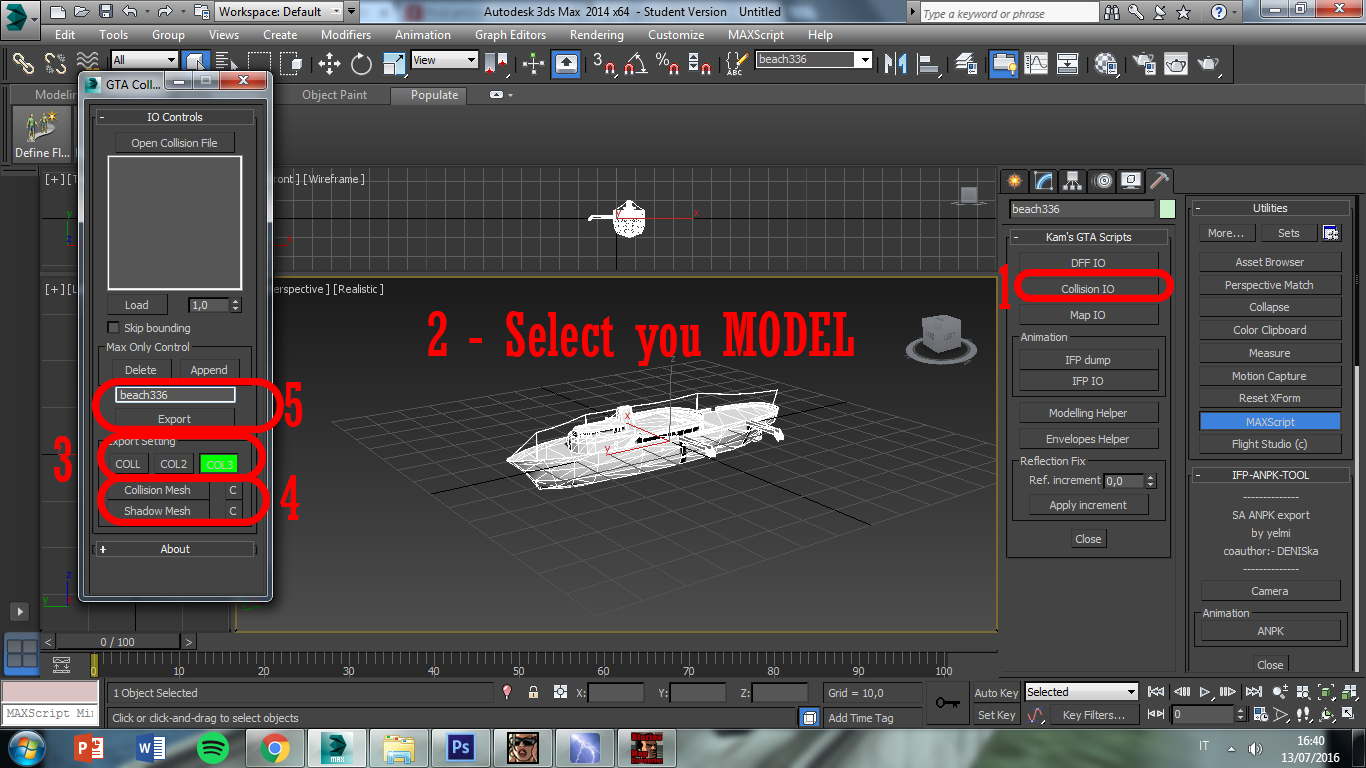Activate the Select and Uniform Scale tool
Image resolution: width=1366 pixels, height=768 pixels.
click(394, 63)
